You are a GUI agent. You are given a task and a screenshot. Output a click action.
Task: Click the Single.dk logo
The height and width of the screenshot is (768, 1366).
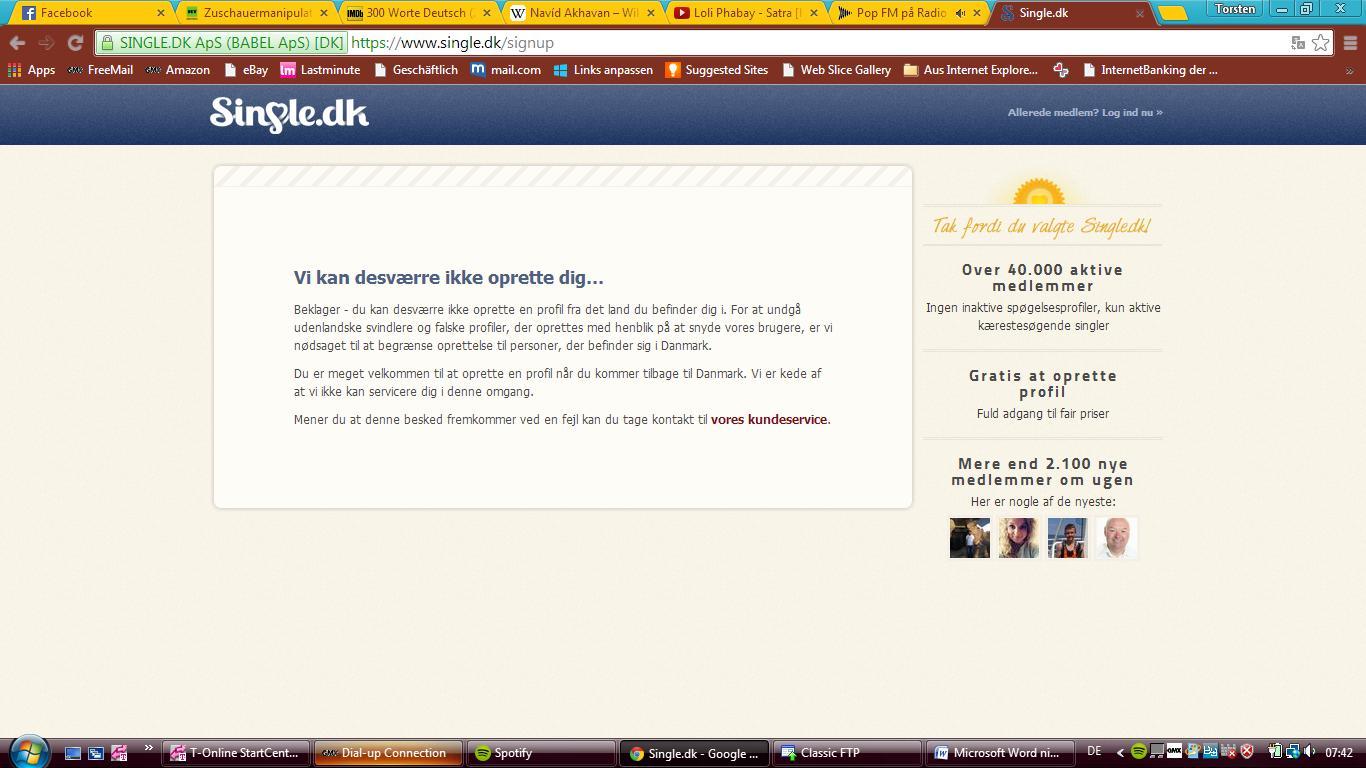[289, 114]
